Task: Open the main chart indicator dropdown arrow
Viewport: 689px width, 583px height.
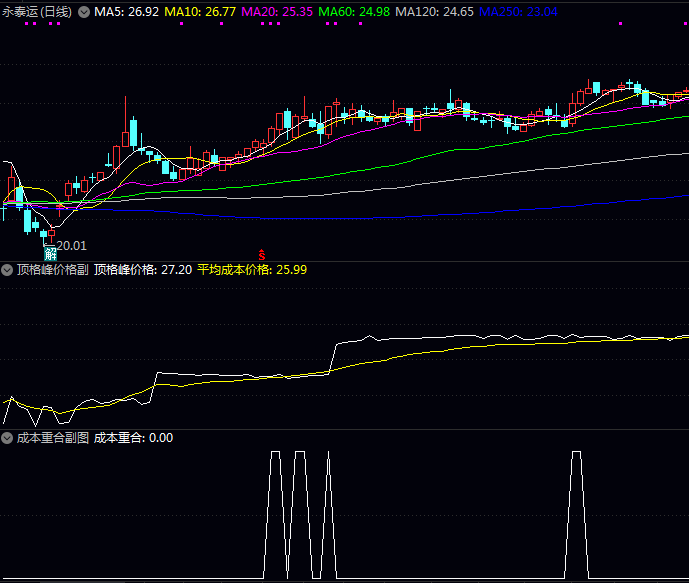Action: [83, 12]
